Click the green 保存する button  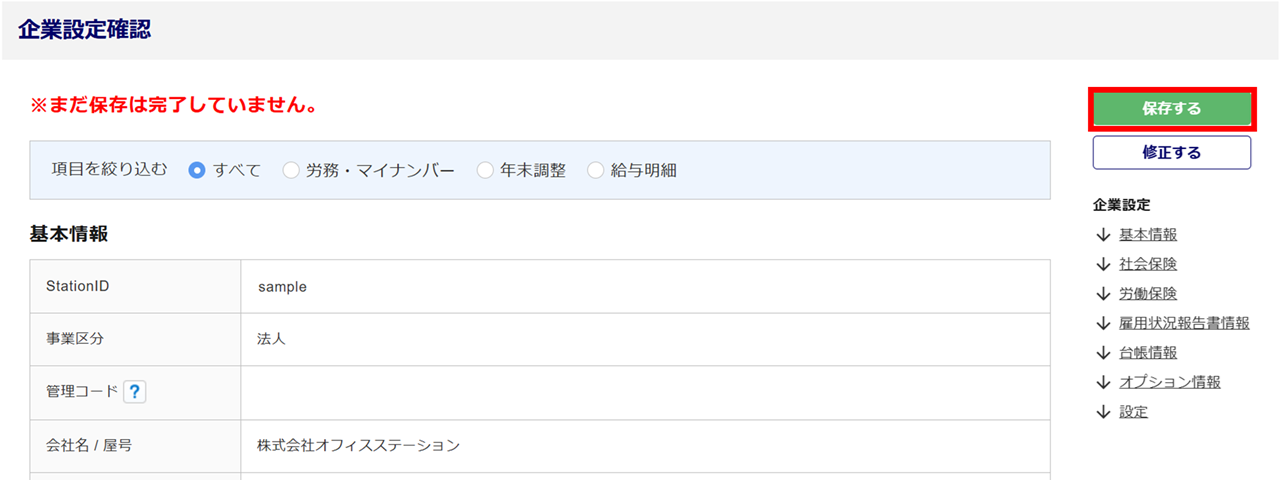pyautogui.click(x=1171, y=109)
